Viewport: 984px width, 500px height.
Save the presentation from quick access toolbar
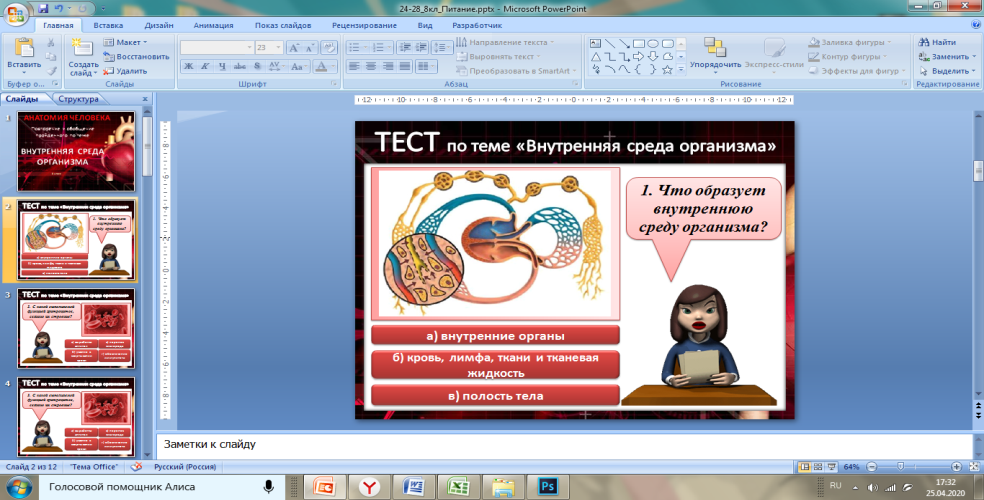pos(42,7)
